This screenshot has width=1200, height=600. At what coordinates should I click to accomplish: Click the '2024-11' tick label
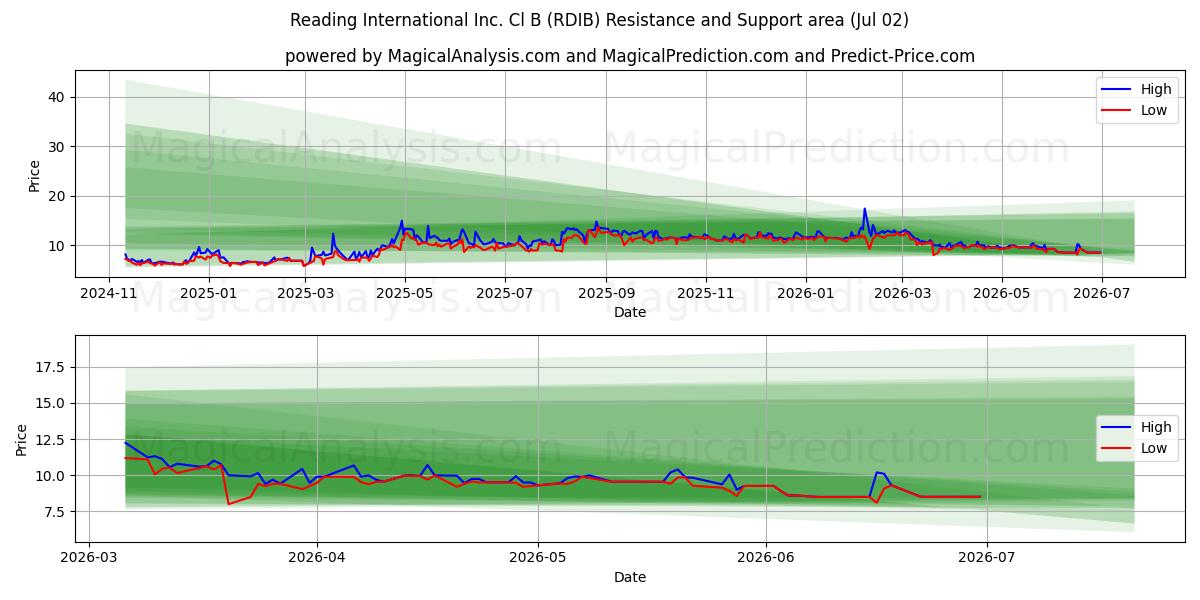point(109,293)
